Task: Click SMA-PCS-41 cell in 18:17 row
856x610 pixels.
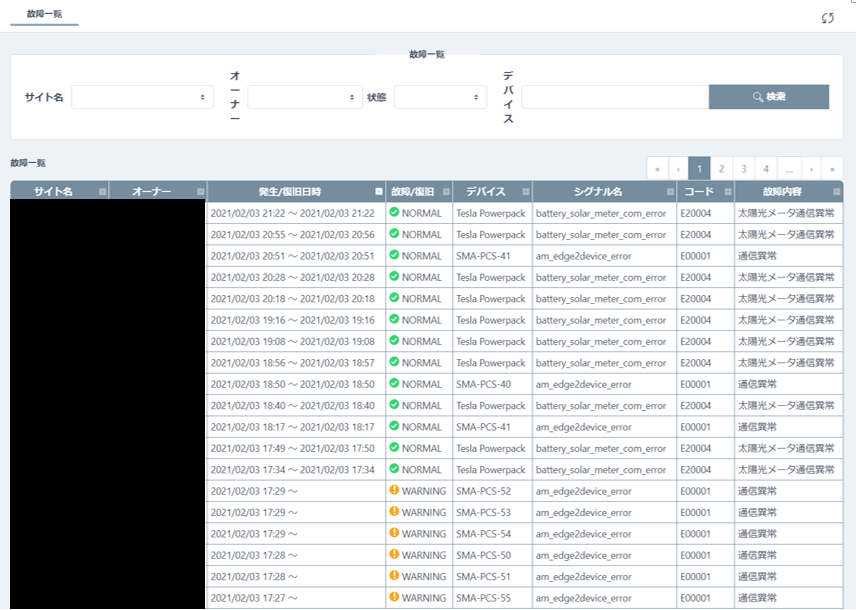Action: tap(492, 427)
